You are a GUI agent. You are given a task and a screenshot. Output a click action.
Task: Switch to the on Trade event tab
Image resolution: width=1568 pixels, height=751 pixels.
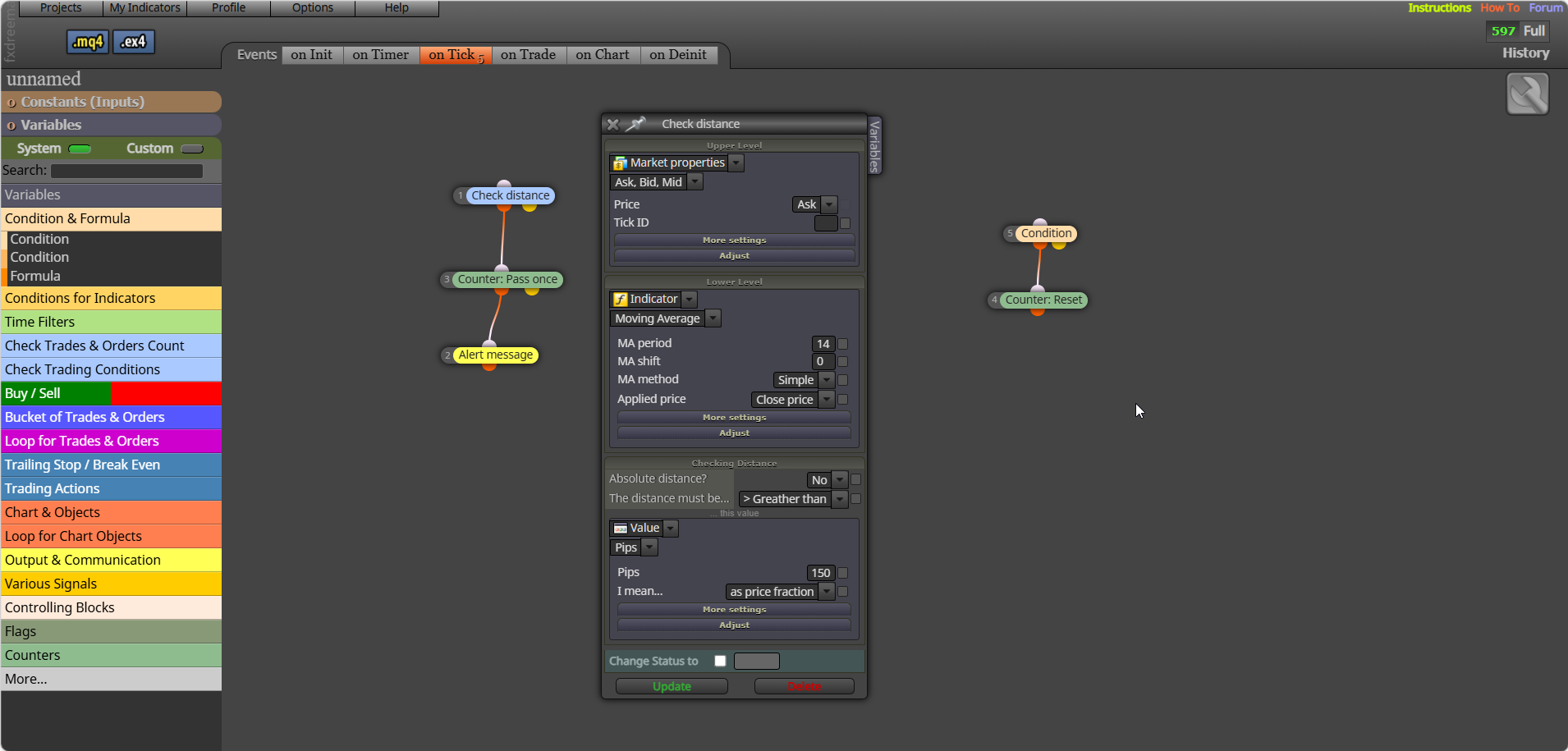click(x=529, y=55)
